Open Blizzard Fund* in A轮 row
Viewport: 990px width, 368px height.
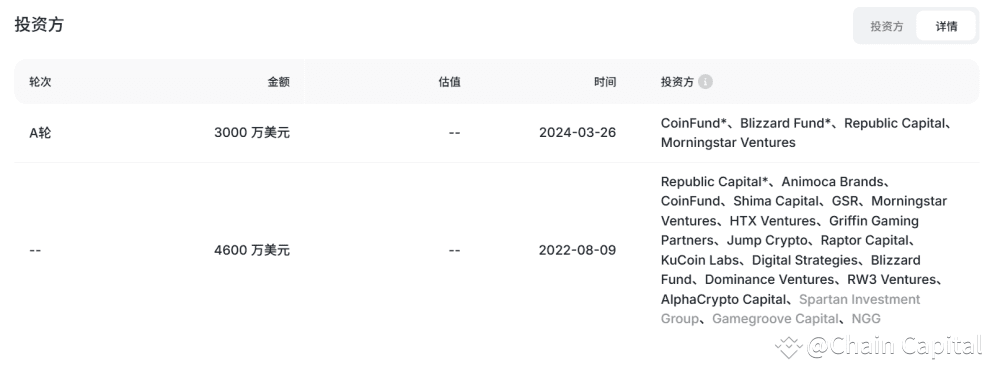[x=785, y=123]
